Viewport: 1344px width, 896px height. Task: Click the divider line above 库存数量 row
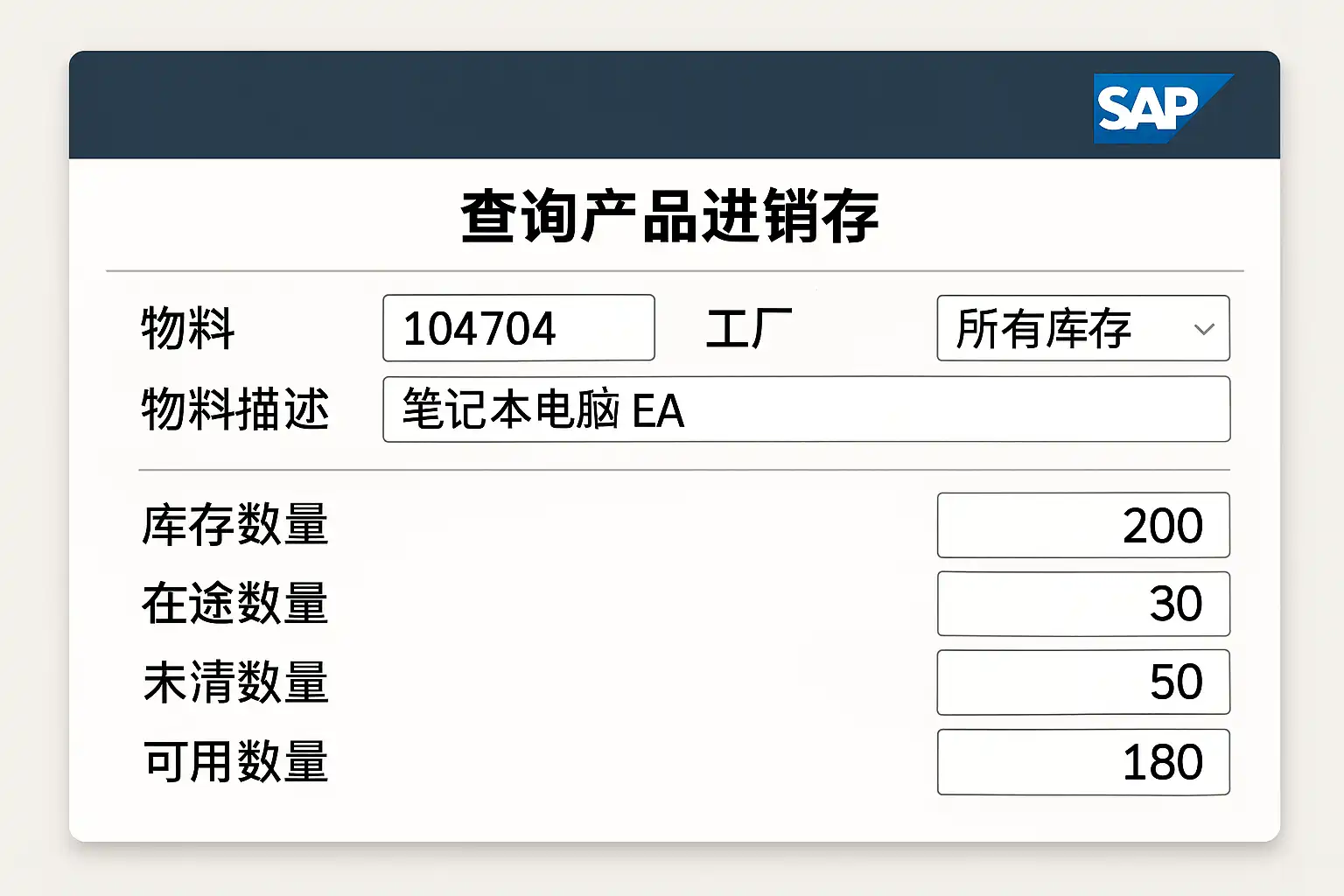pos(682,470)
